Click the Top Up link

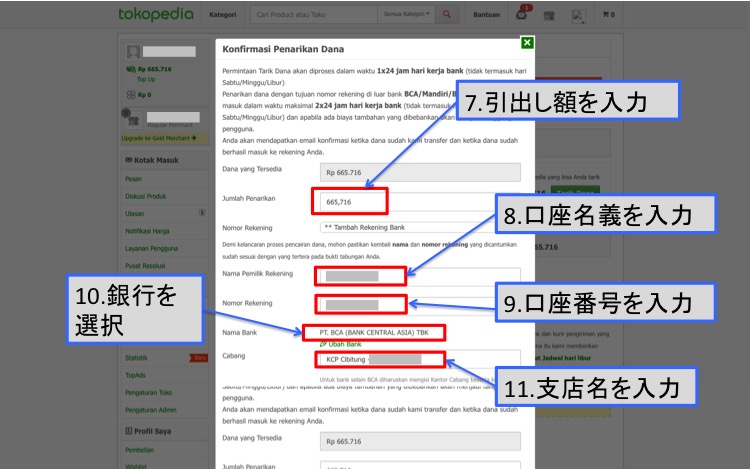[146, 79]
